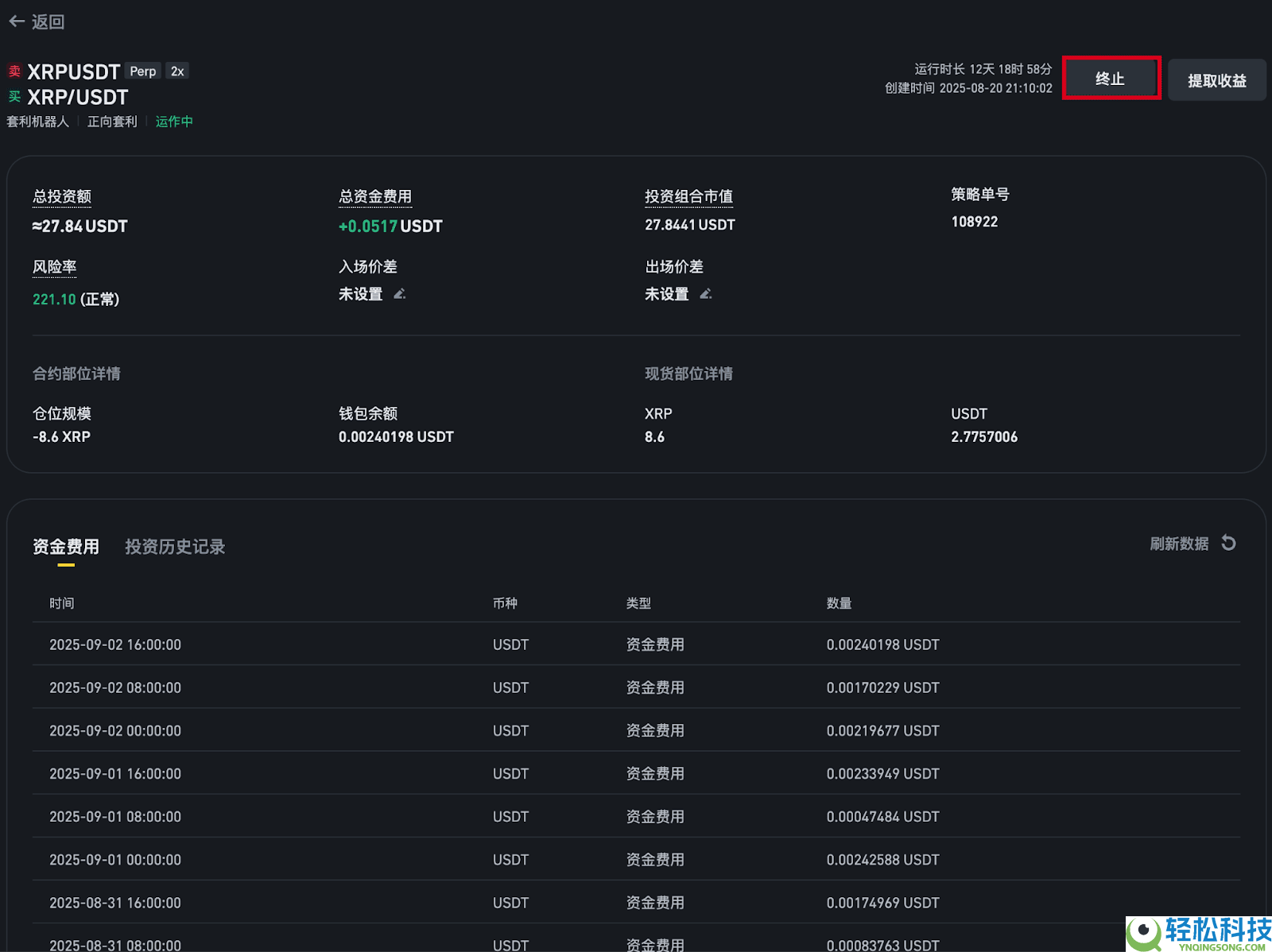
Task: Click the 总资金费用 underlined label
Action: [375, 196]
